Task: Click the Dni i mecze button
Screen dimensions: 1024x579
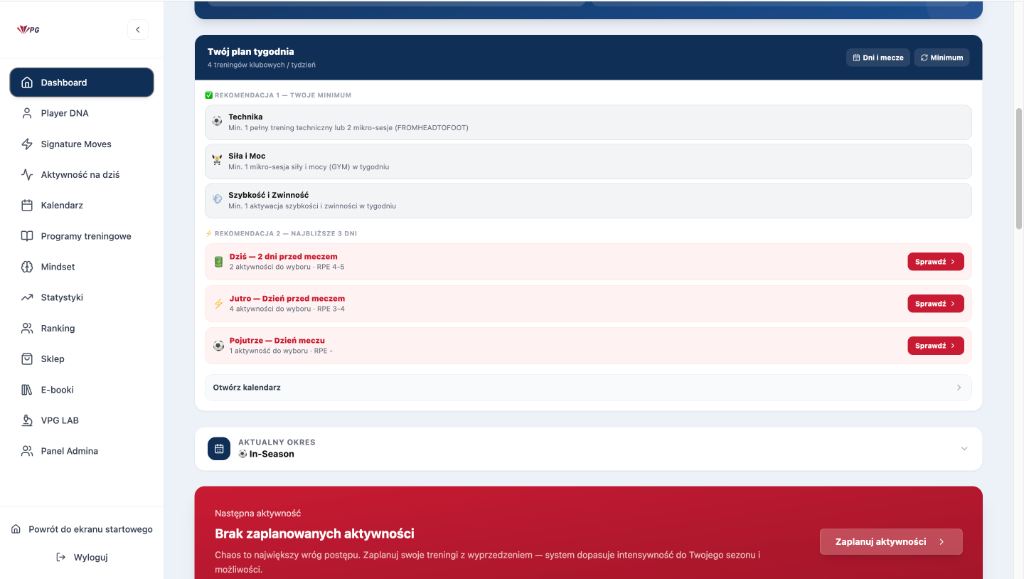Action: point(878,57)
